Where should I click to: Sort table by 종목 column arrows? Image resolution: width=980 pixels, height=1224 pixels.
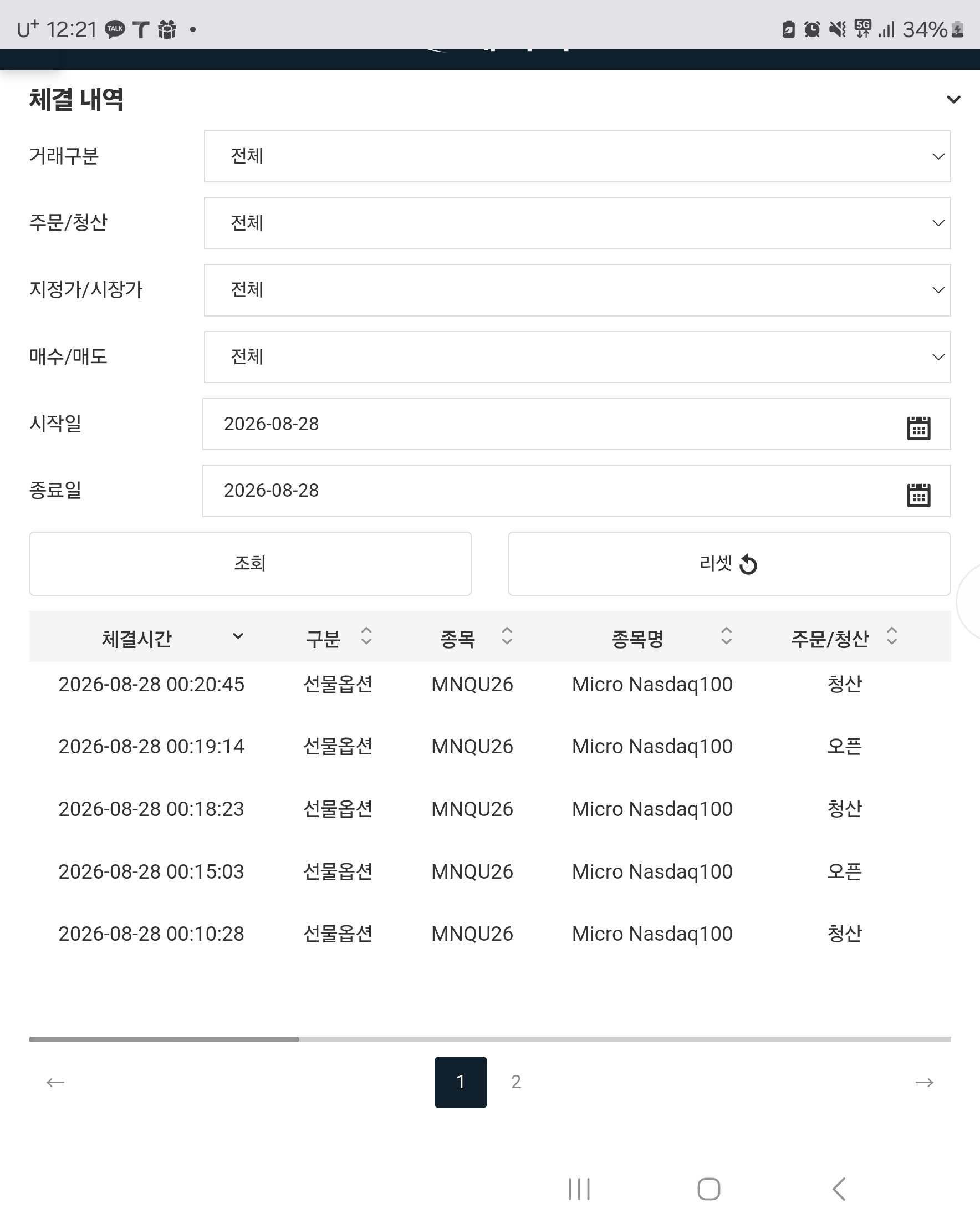point(507,636)
